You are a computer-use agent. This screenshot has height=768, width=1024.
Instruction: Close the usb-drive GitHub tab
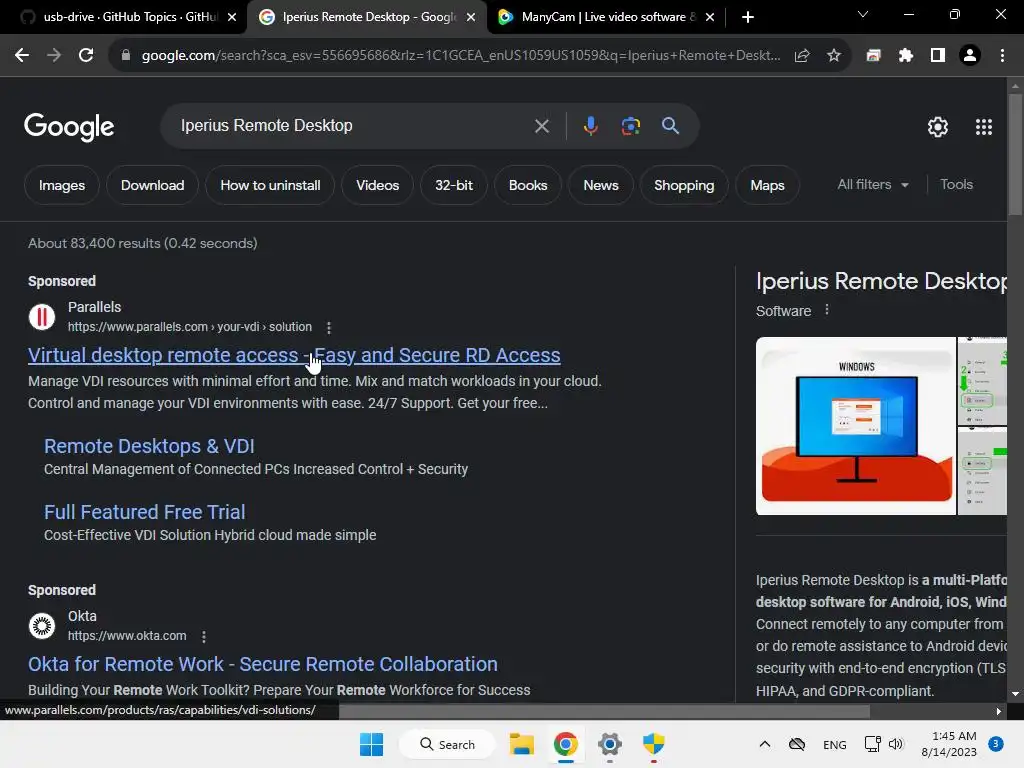pos(232,17)
